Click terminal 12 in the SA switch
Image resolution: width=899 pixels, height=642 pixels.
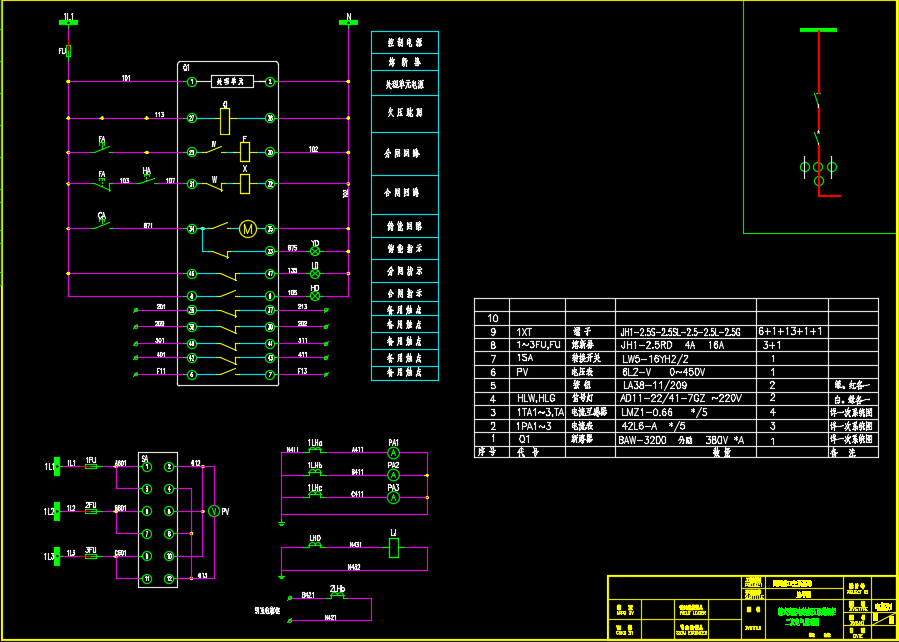point(169,578)
